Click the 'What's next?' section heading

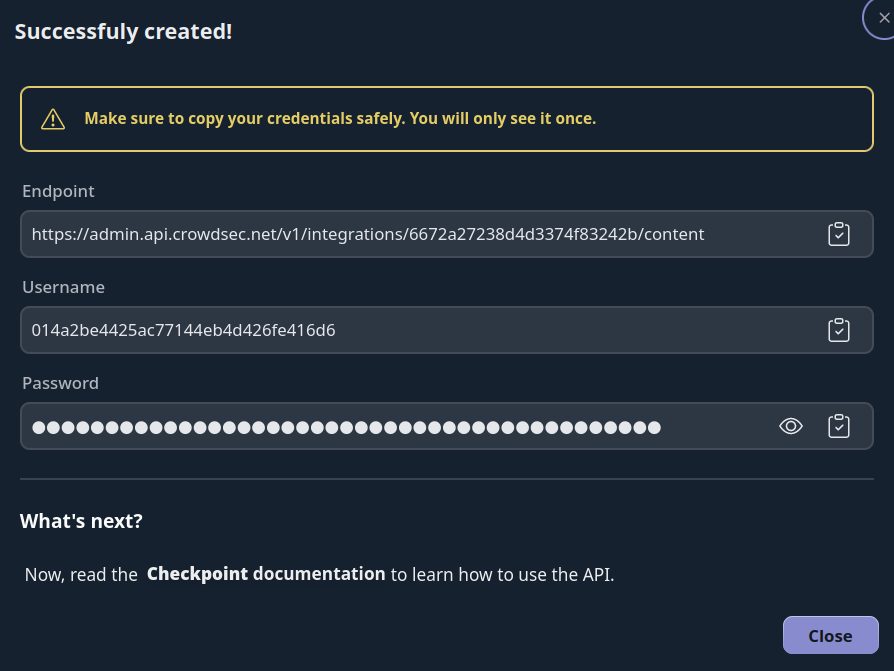(x=81, y=520)
